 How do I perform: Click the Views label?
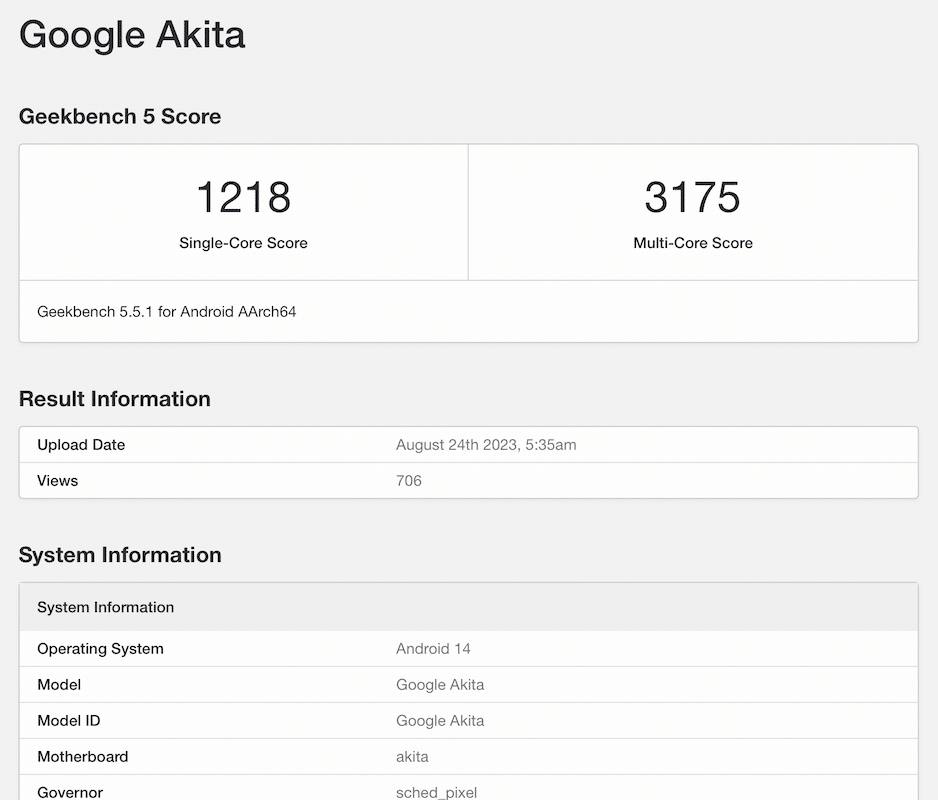click(57, 480)
